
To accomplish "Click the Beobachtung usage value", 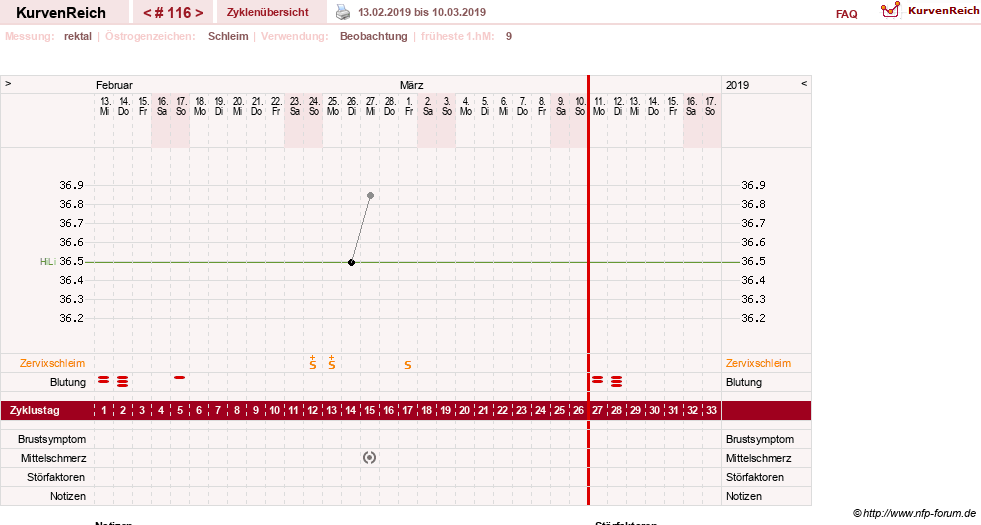I will pos(374,36).
